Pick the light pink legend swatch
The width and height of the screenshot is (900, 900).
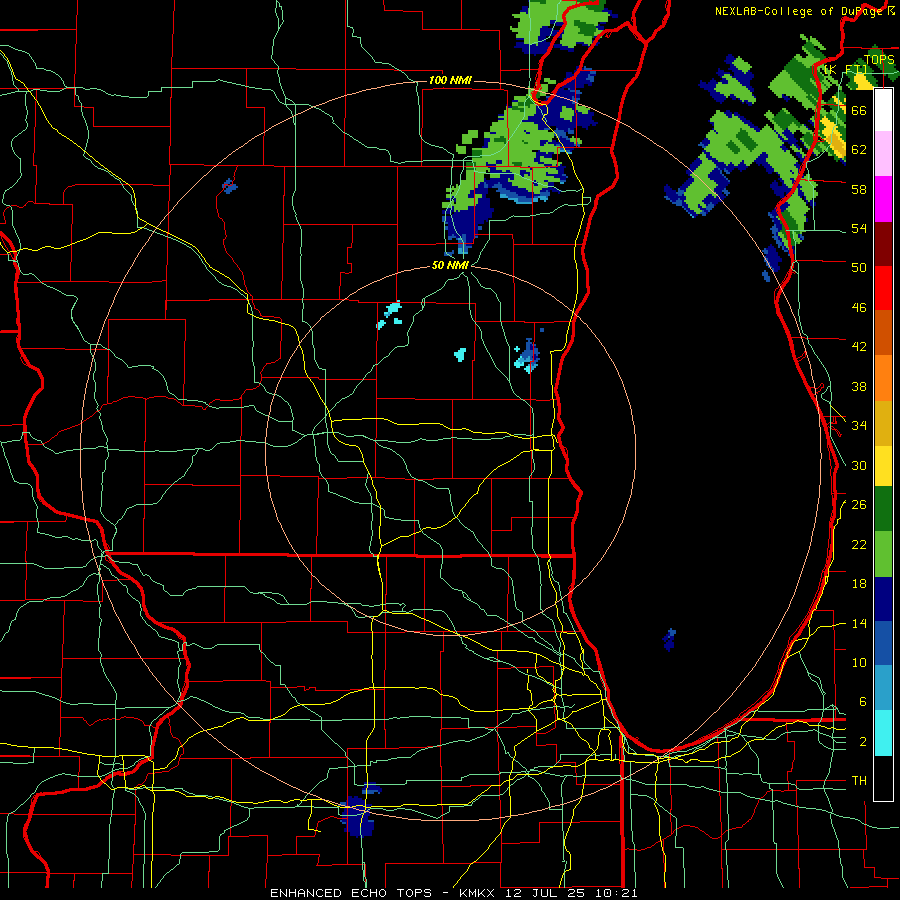coord(883,153)
